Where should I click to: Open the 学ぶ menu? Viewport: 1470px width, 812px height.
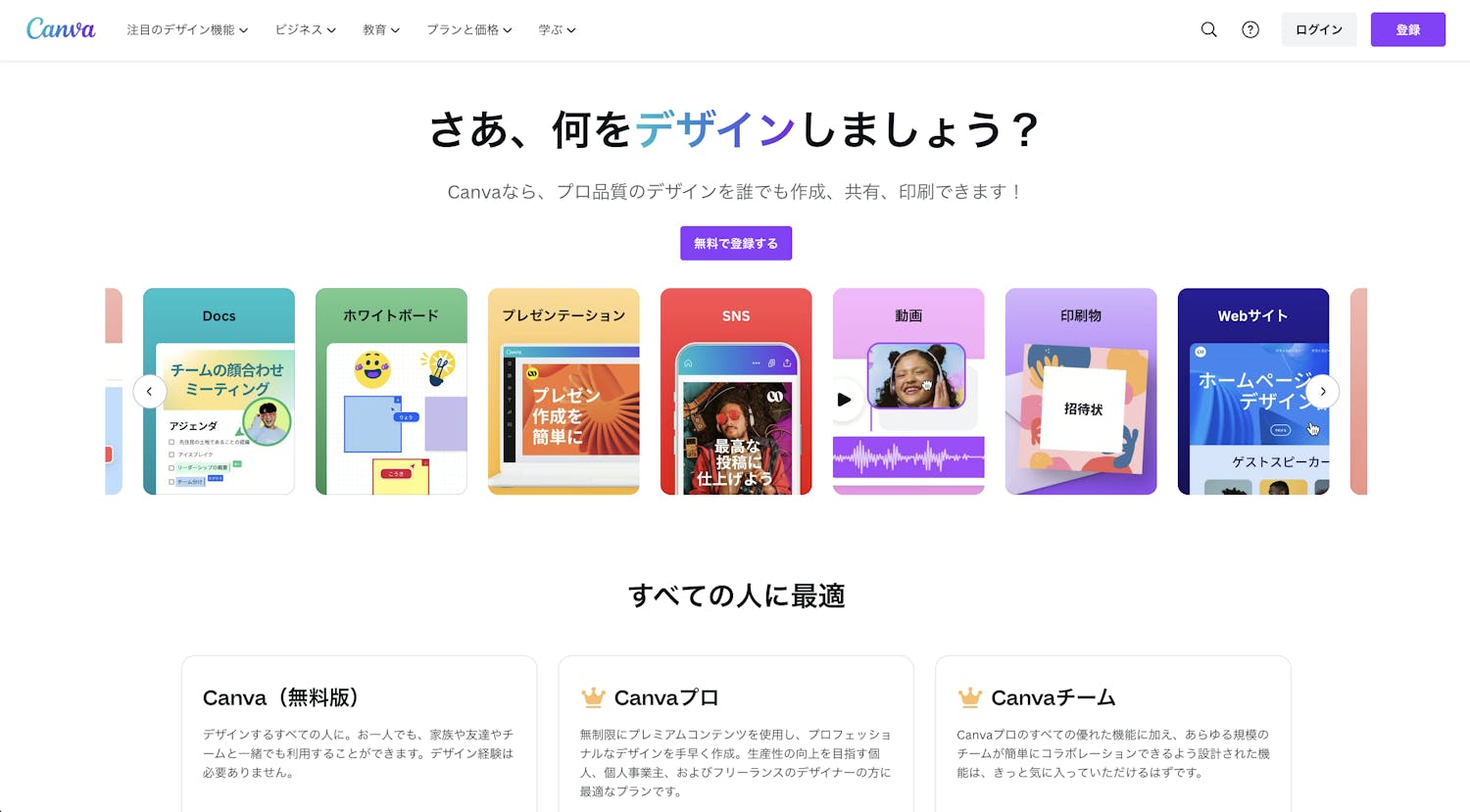point(557,29)
